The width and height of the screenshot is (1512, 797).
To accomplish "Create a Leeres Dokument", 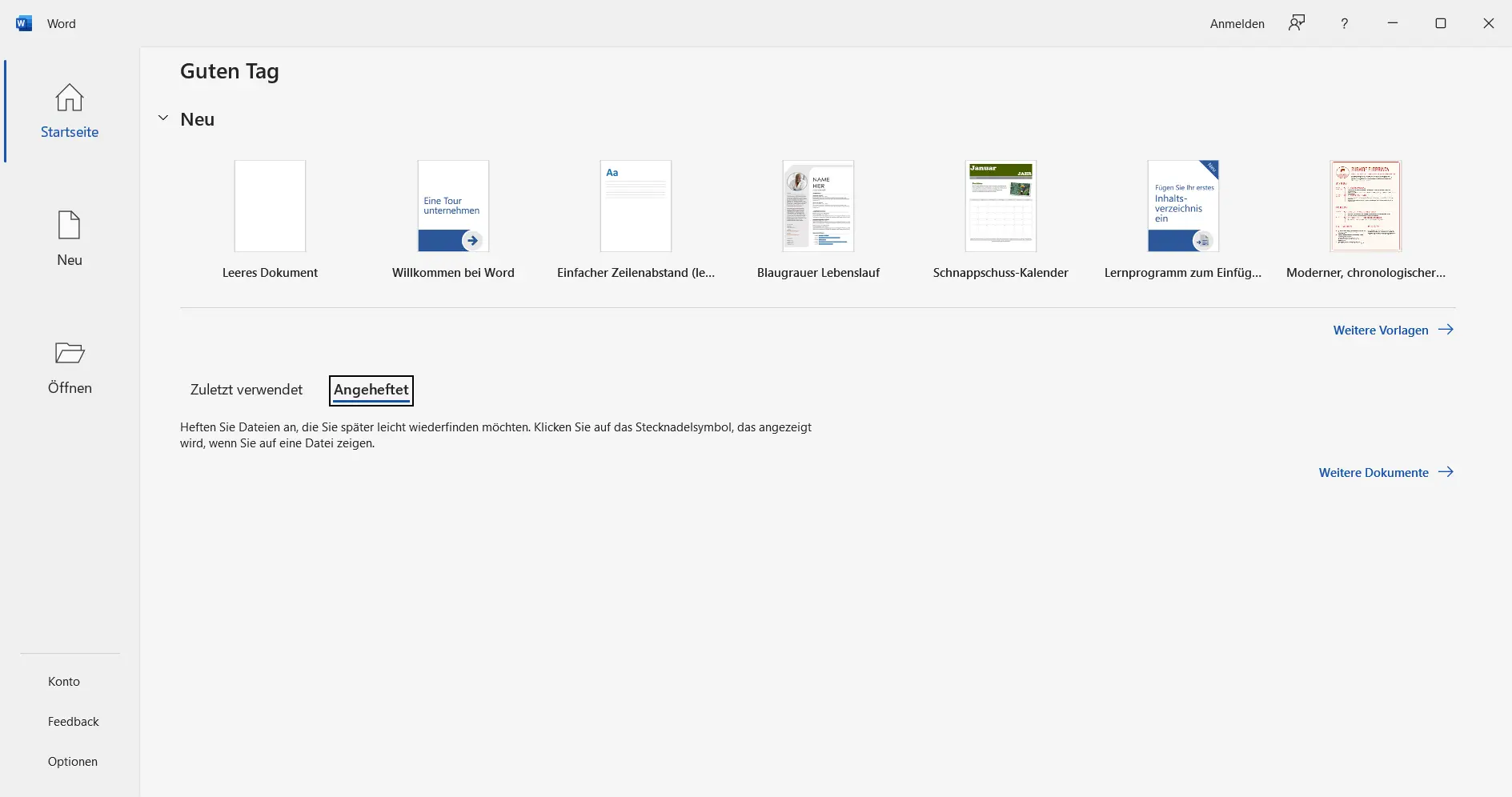I will (x=270, y=206).
